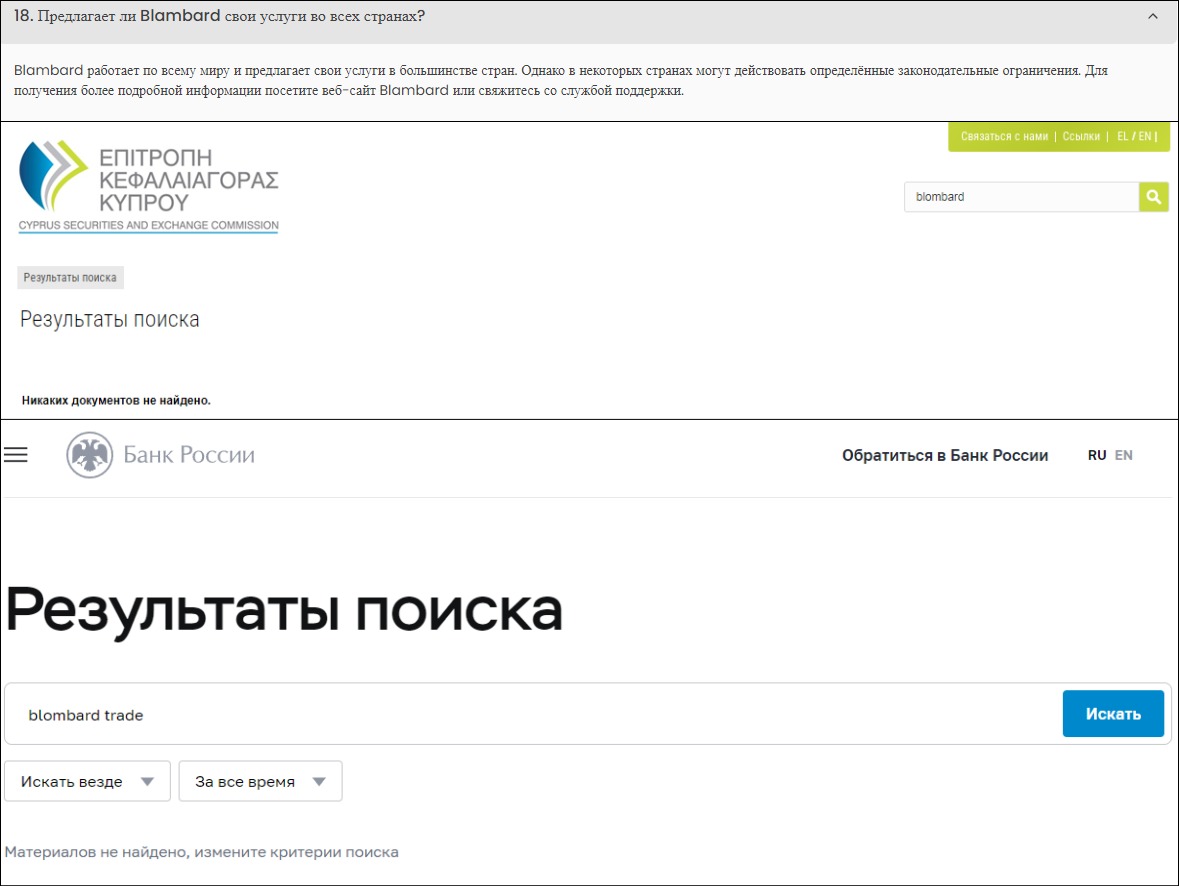Open the 'Искать везде' dropdown
Screen dimensions: 1179x886
click(87, 781)
